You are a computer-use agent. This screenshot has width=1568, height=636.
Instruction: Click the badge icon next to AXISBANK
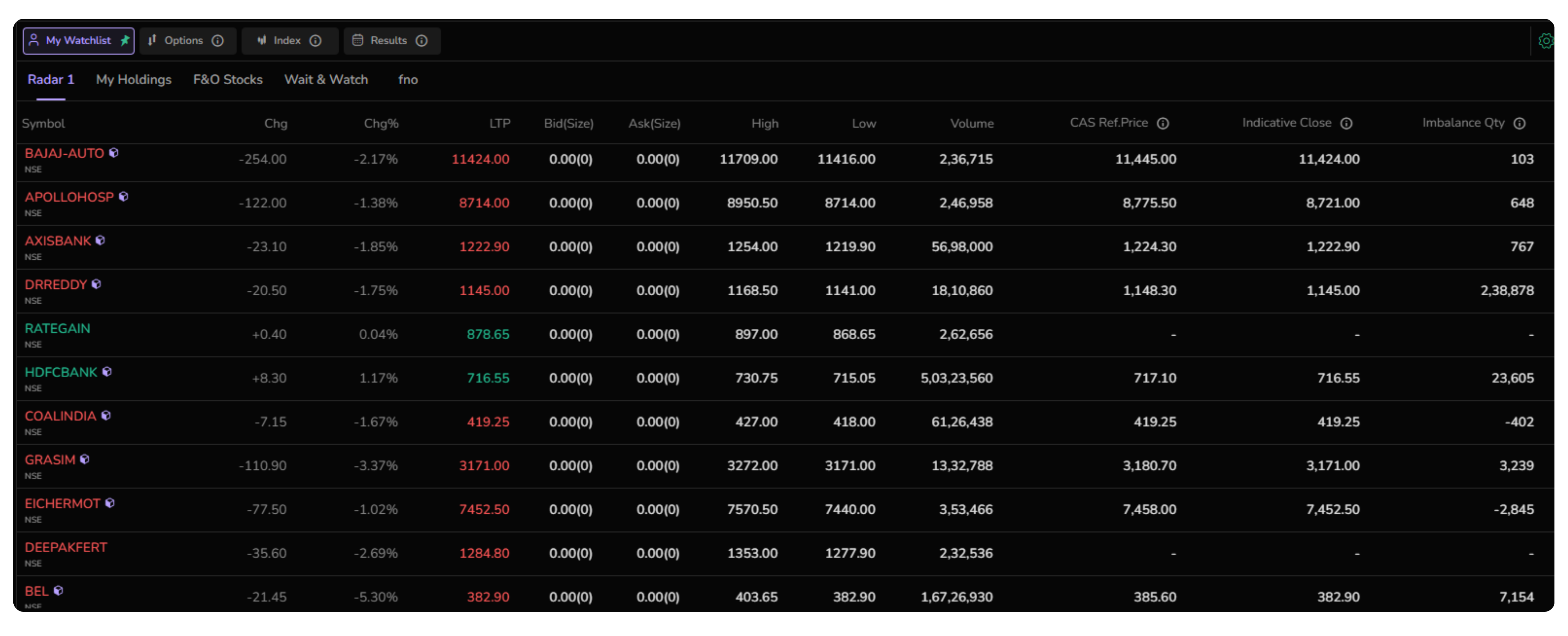(x=100, y=240)
